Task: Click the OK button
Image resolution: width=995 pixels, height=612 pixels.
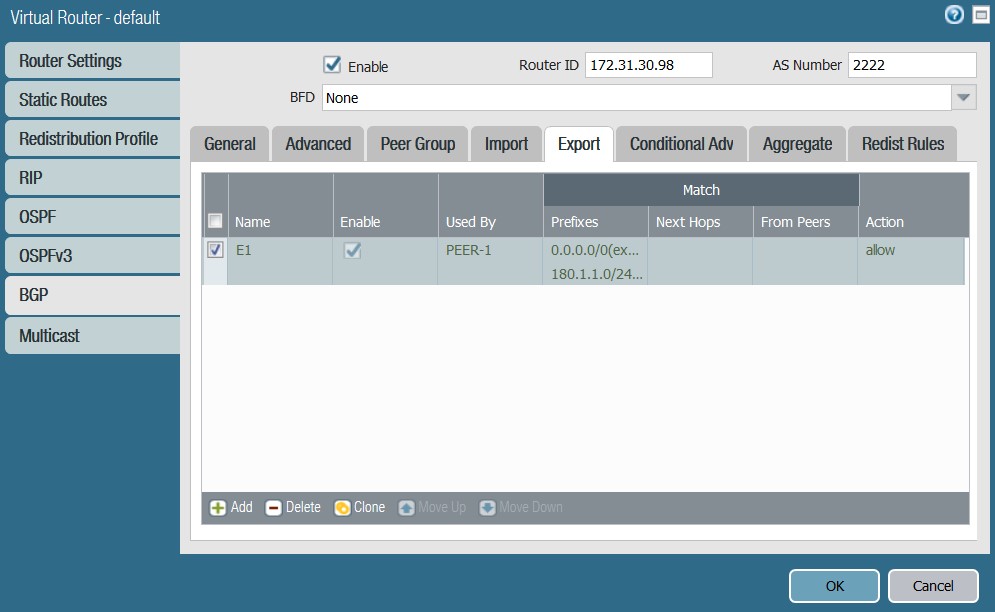Action: pyautogui.click(x=833, y=586)
